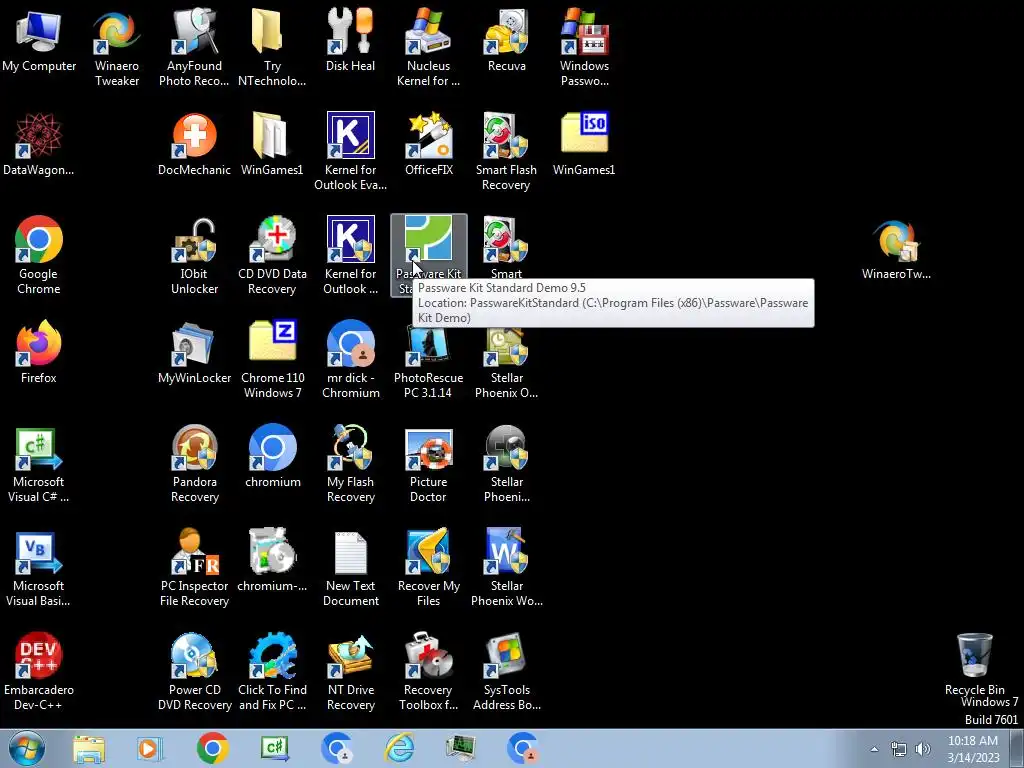Select New Text Document file
This screenshot has width=1024, height=768.
coord(350,568)
